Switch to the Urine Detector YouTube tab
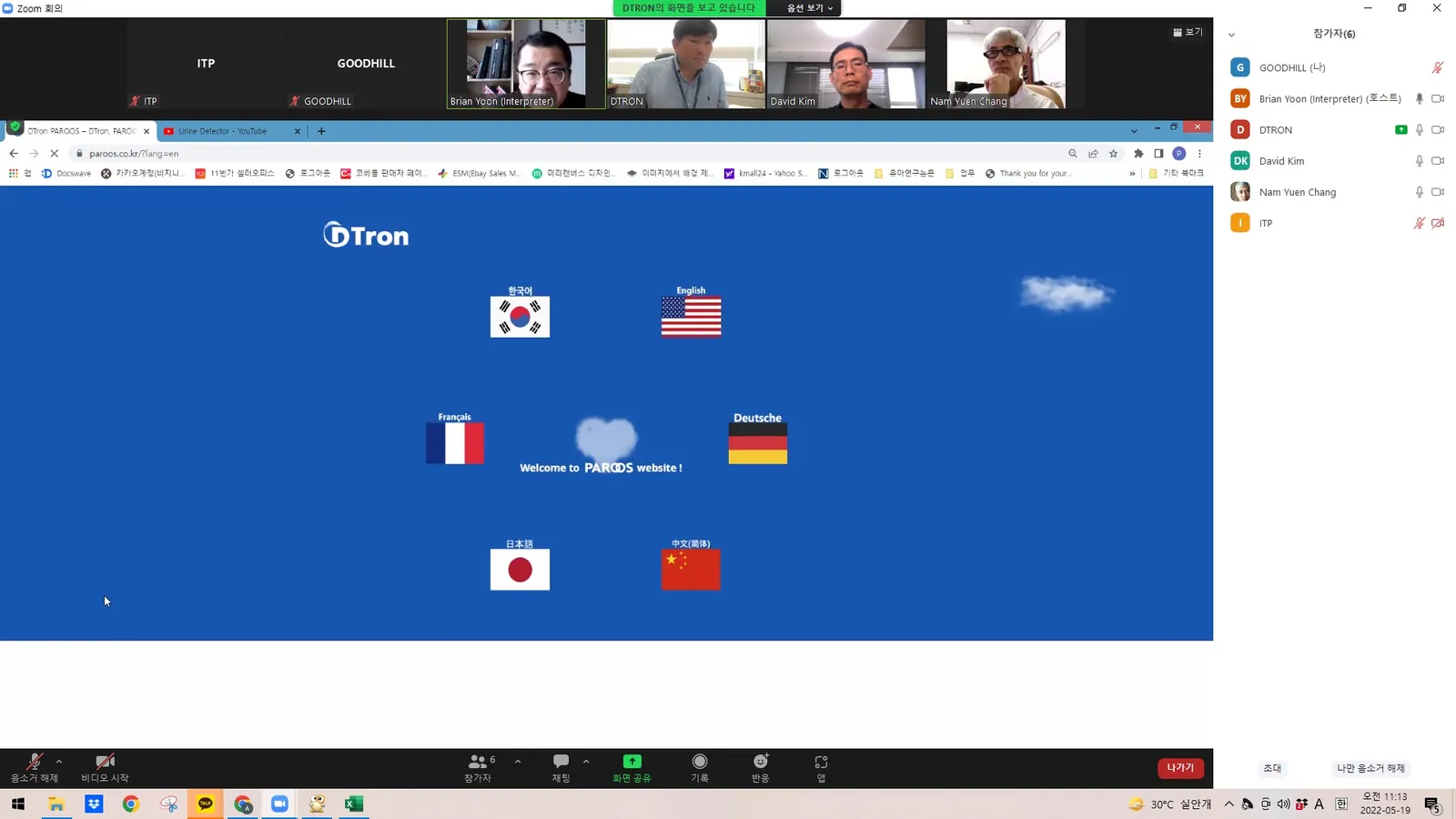 [x=231, y=131]
